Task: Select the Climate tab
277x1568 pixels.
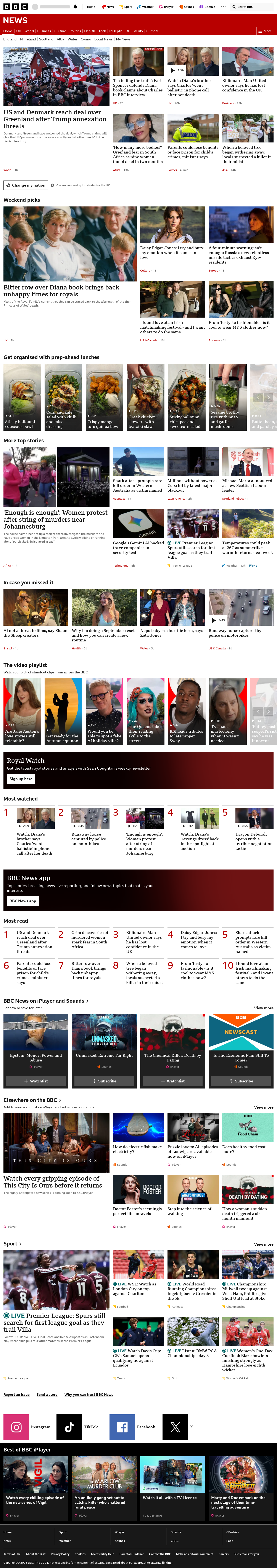Action: point(152,31)
